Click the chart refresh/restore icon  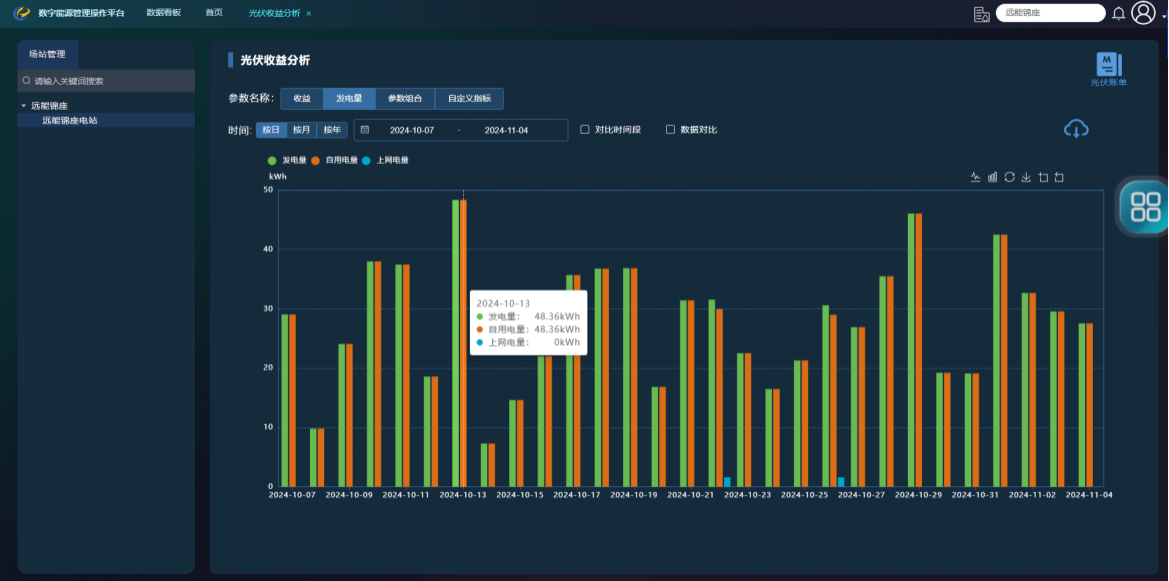pos(1009,177)
